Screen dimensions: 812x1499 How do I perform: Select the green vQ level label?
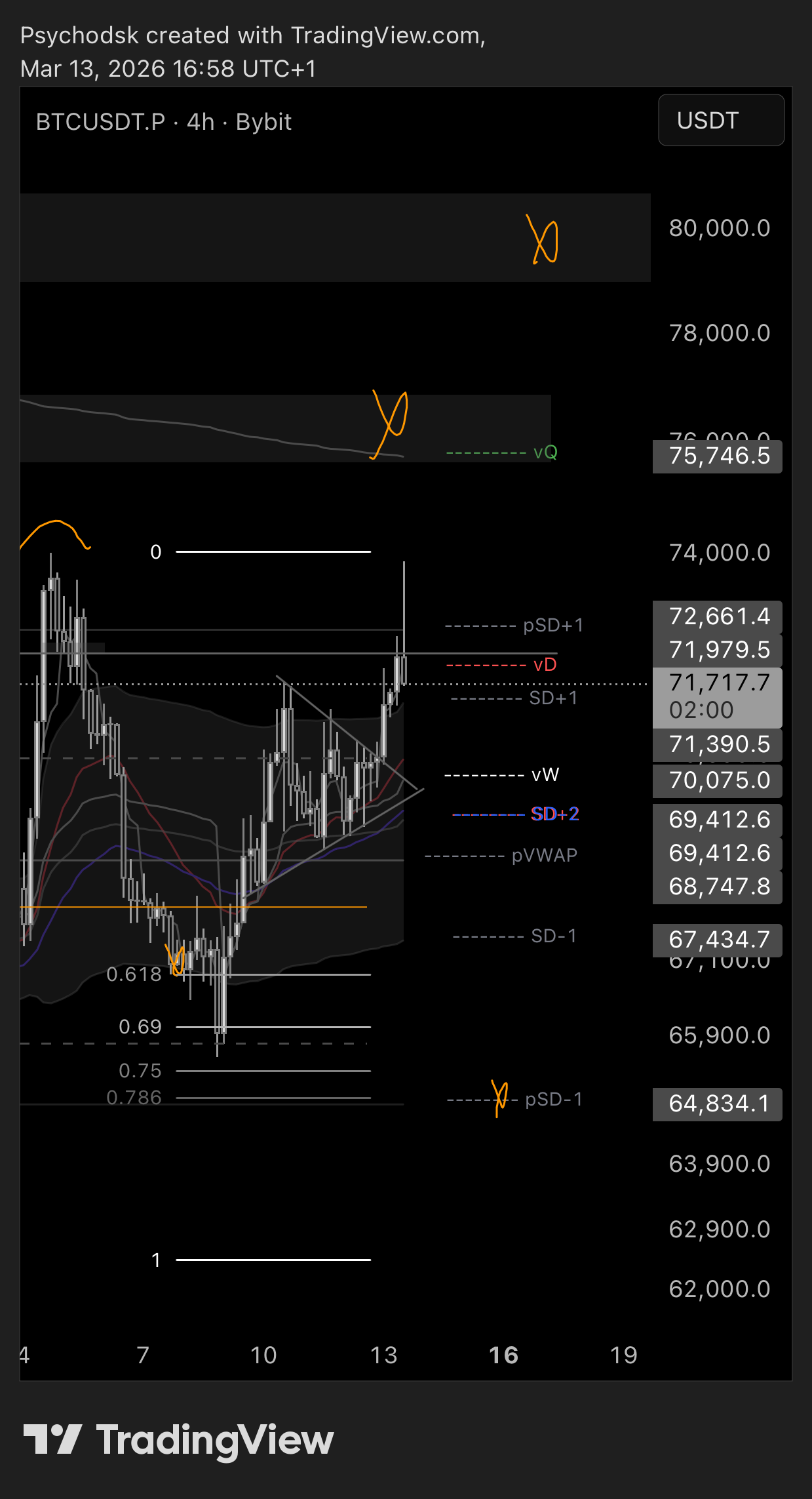(545, 452)
